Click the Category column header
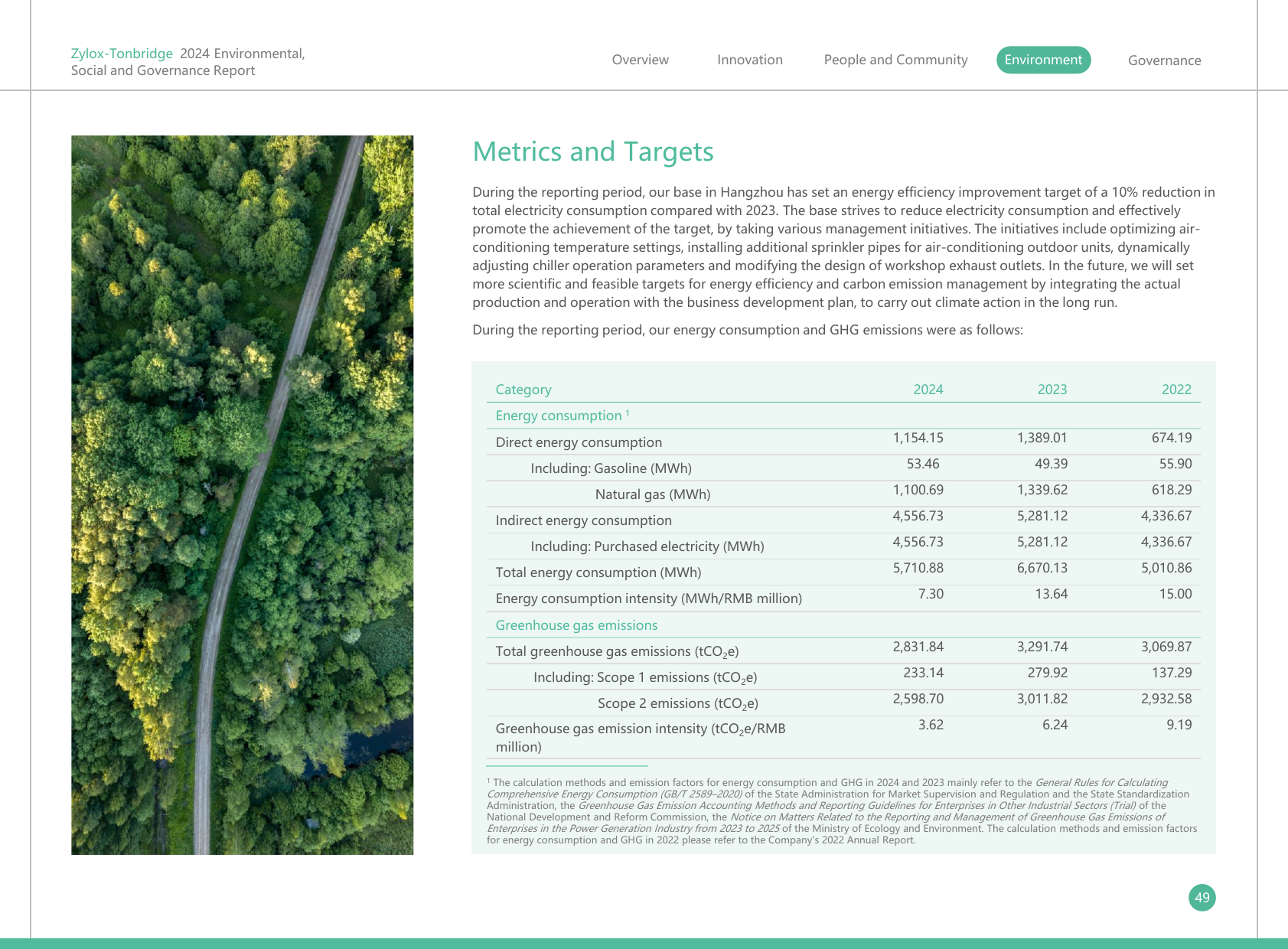 (x=523, y=390)
